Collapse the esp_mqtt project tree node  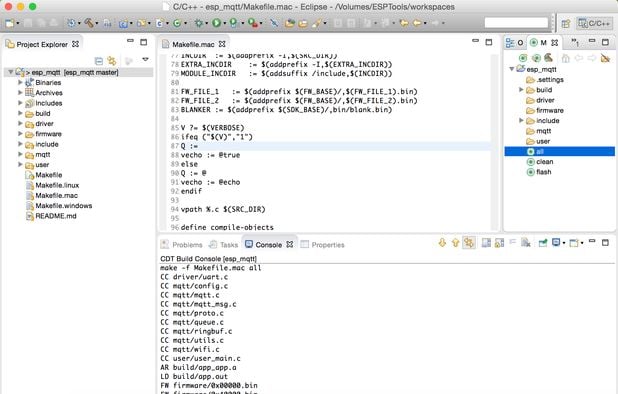click(x=11, y=72)
